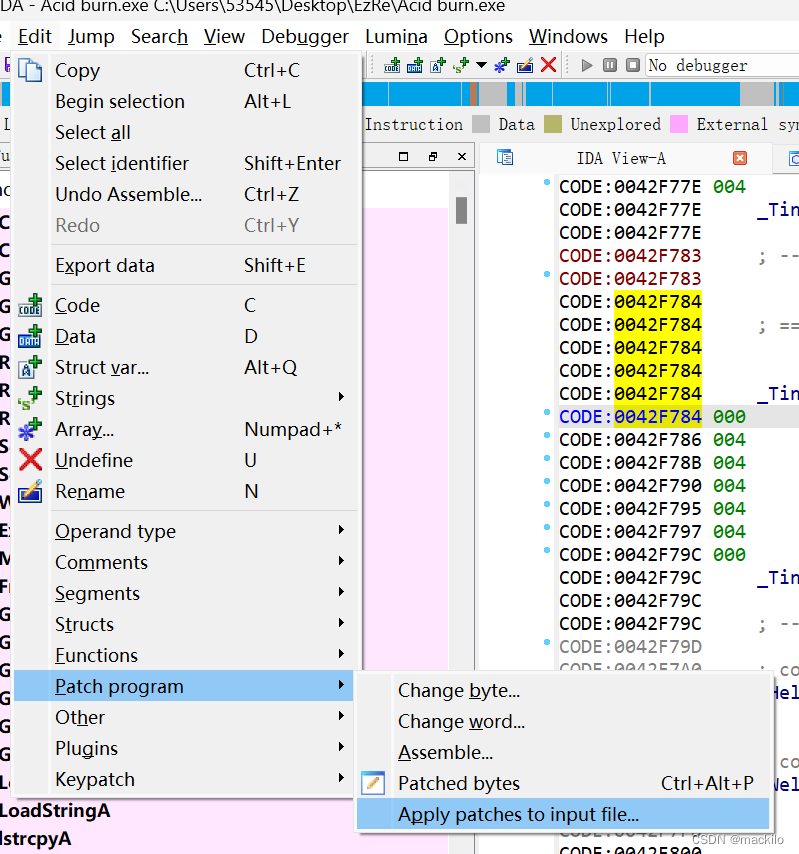
Task: Choose Apply patches to input file
Action: [x=563, y=814]
